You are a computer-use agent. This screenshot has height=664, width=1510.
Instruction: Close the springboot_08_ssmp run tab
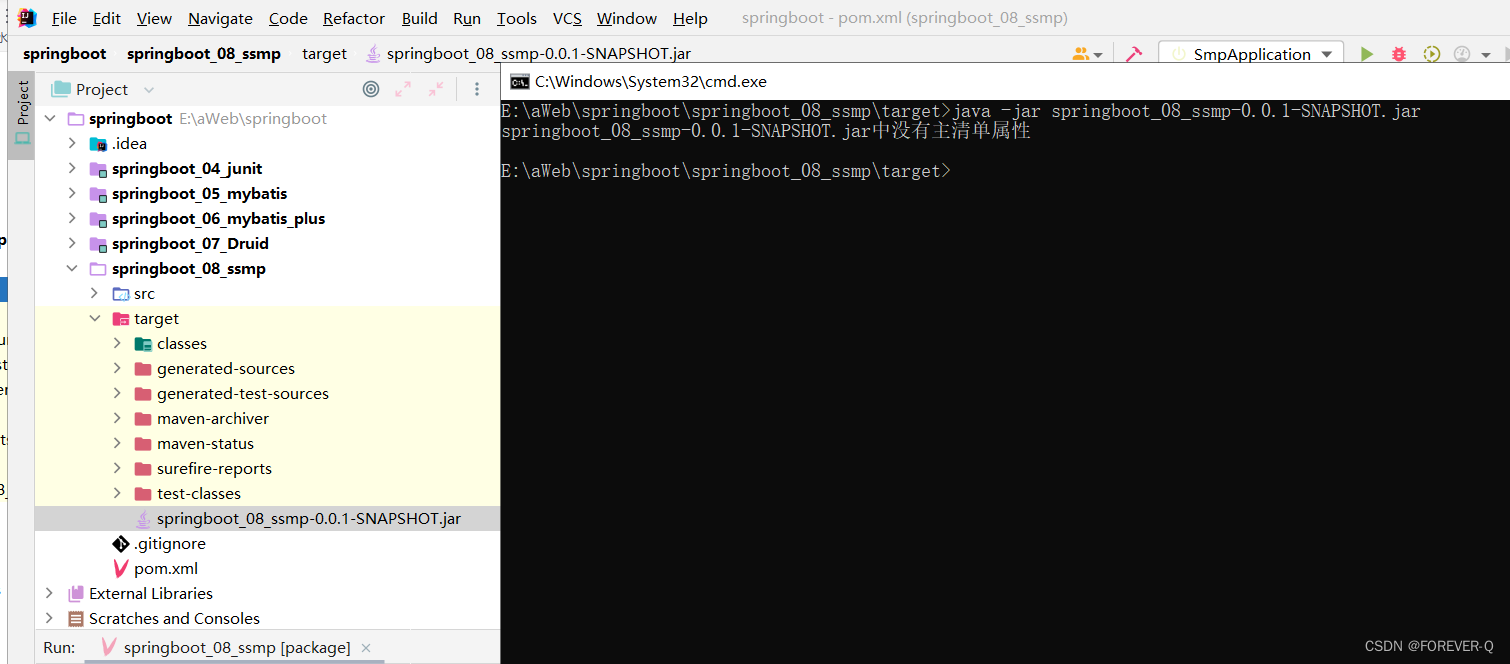pos(366,647)
